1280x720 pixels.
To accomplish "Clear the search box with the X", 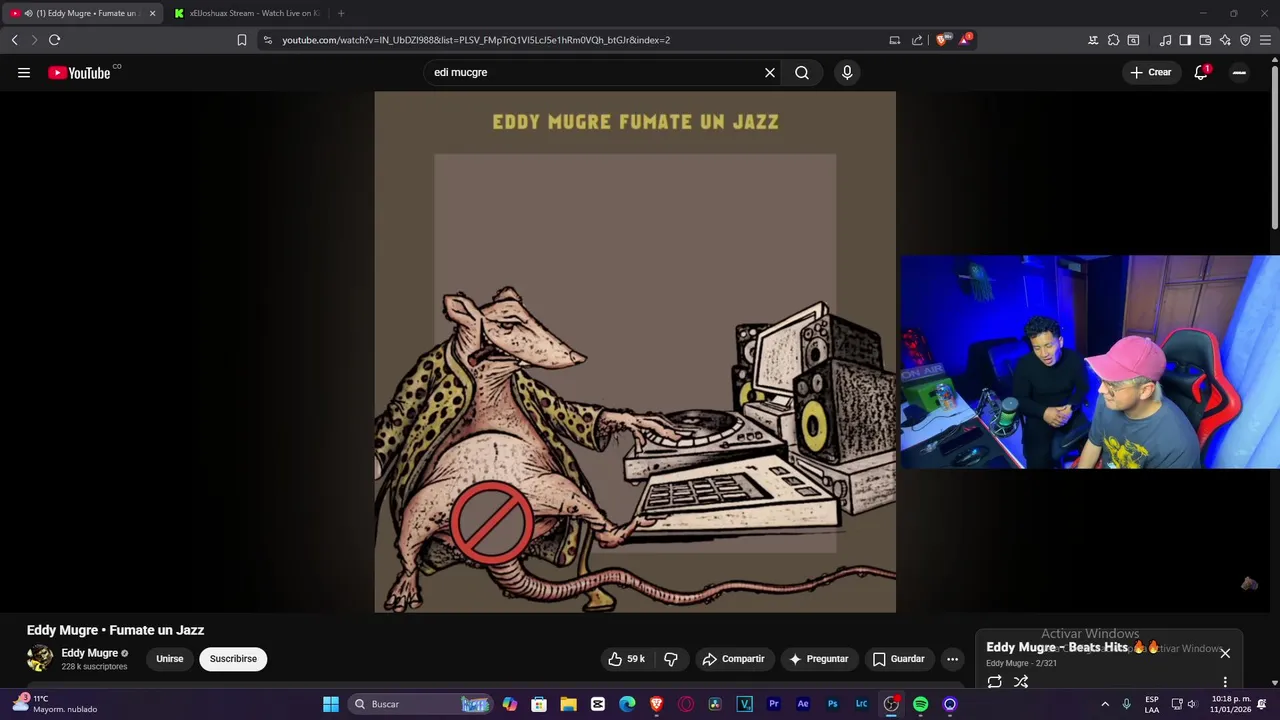I will tap(770, 72).
